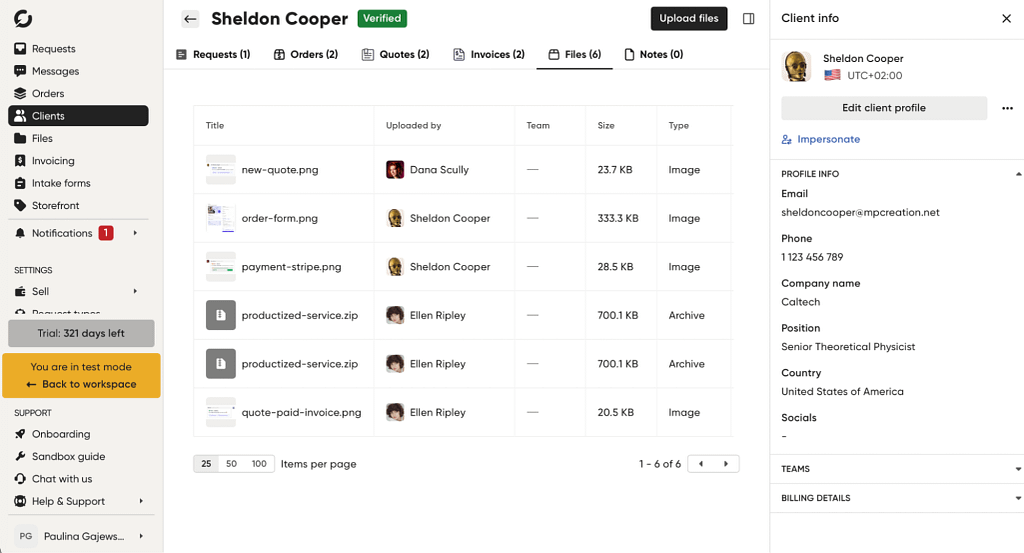The image size is (1024, 553).
Task: Open payment-stripe.png file name
Action: pyautogui.click(x=291, y=266)
